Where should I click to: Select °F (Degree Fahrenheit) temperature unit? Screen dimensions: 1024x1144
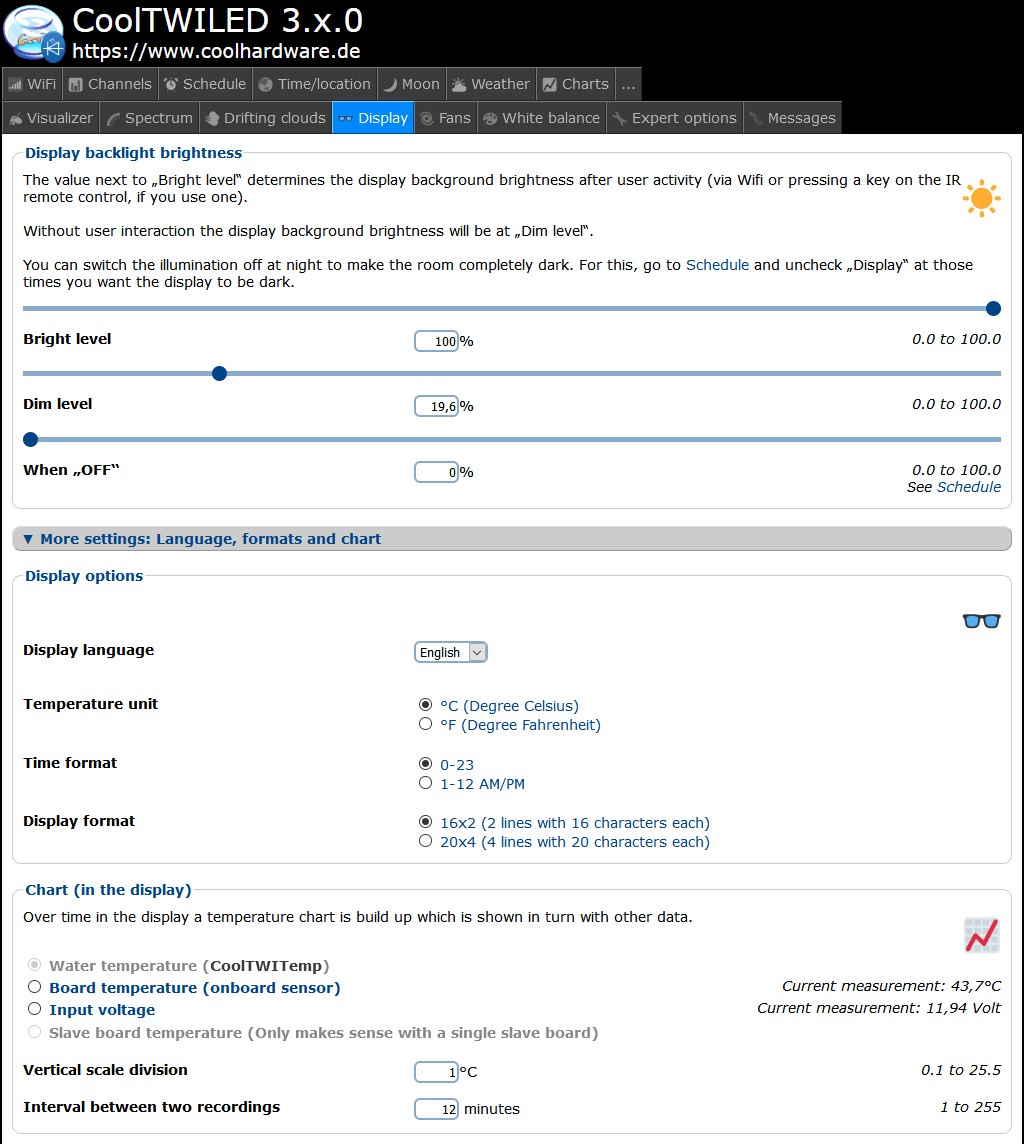[x=426, y=724]
